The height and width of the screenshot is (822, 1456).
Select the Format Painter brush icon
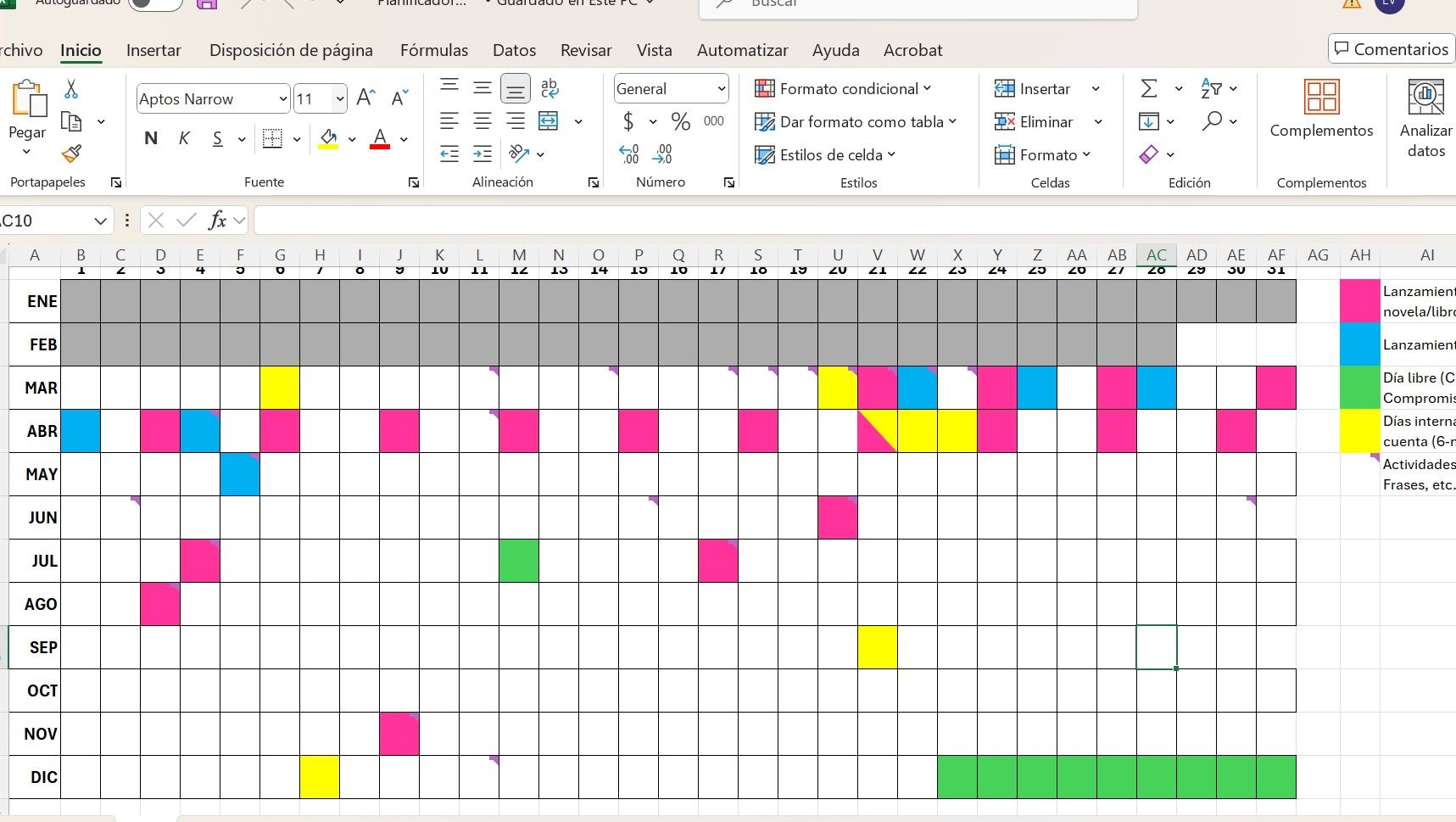coord(72,154)
